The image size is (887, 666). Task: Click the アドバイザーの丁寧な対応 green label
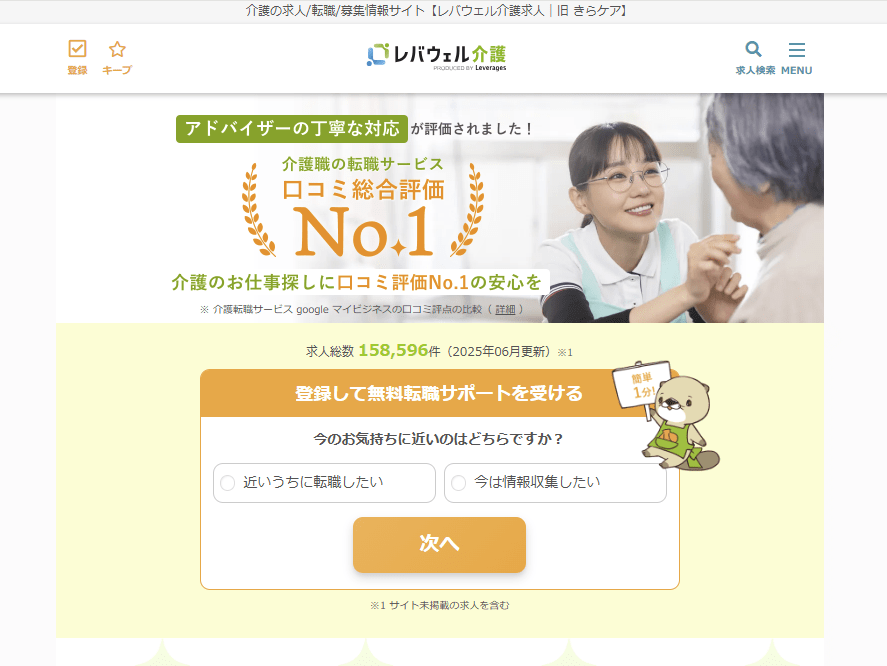coord(292,128)
